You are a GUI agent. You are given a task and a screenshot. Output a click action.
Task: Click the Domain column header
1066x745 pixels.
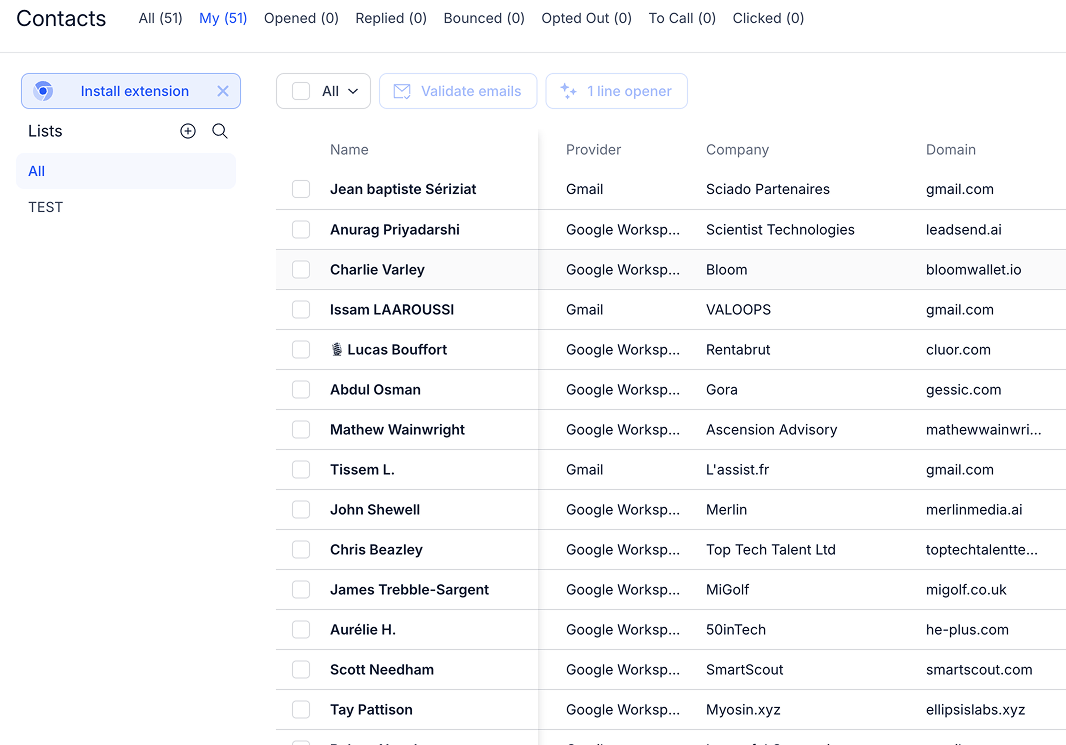[950, 150]
